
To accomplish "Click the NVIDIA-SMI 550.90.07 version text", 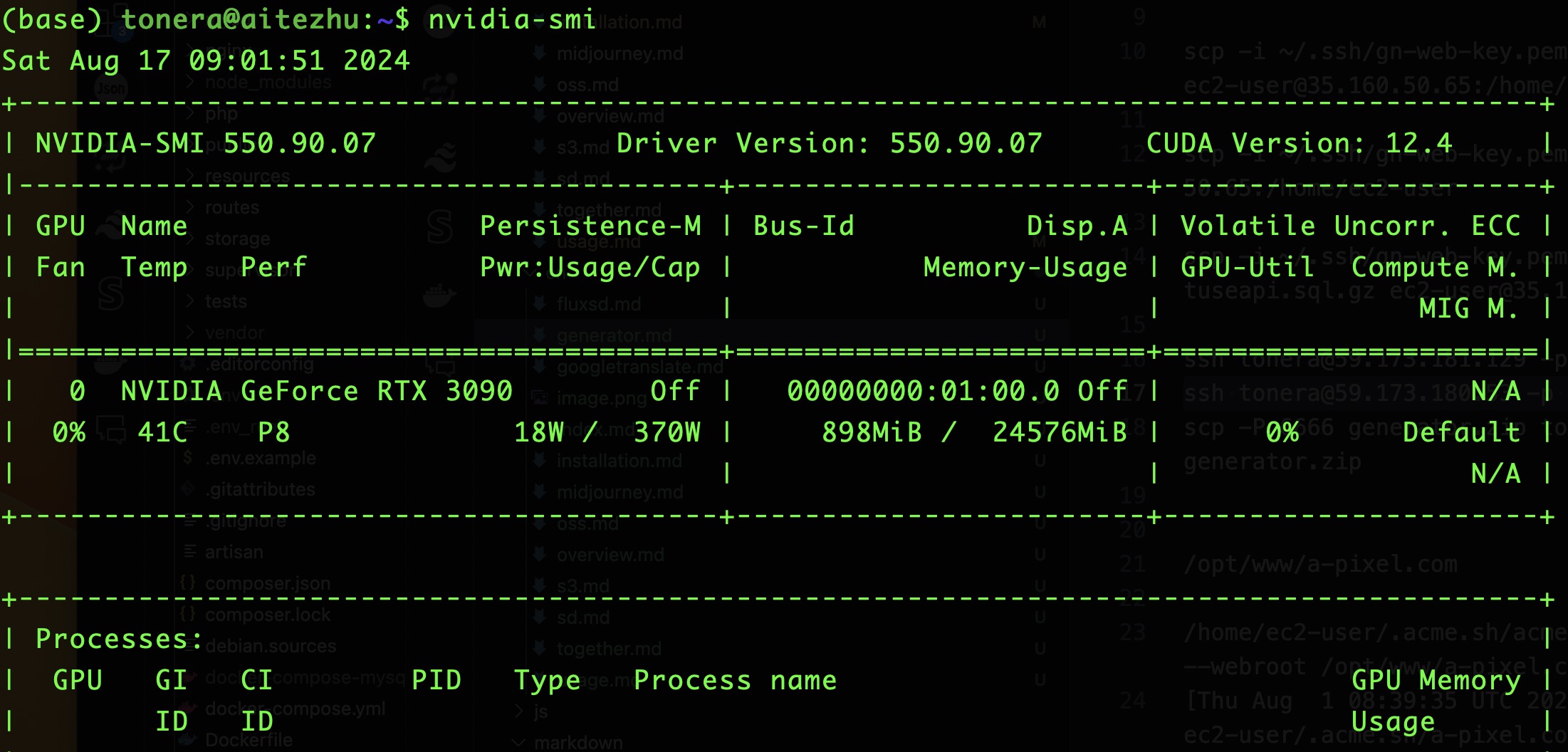I will 206,143.
